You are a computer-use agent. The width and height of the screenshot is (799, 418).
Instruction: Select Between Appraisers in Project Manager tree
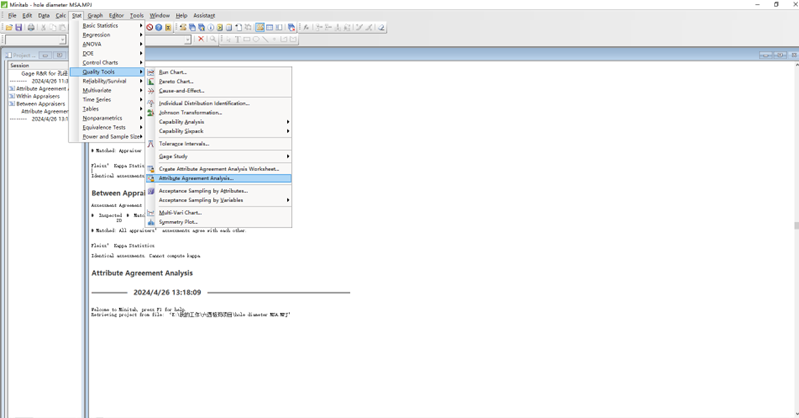[x=40, y=103]
